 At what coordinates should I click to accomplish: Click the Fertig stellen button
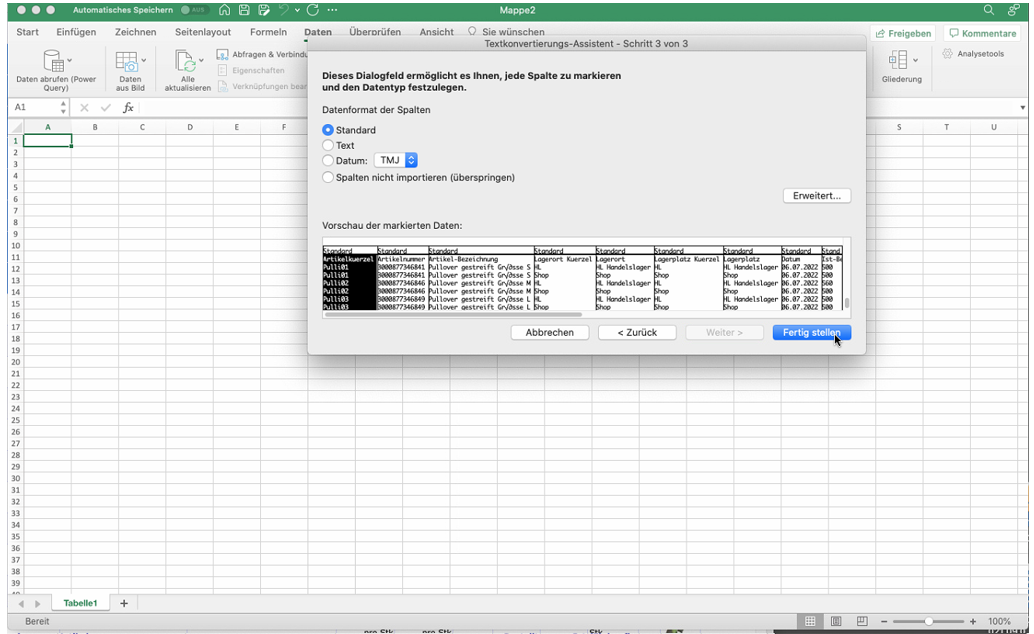pos(811,332)
